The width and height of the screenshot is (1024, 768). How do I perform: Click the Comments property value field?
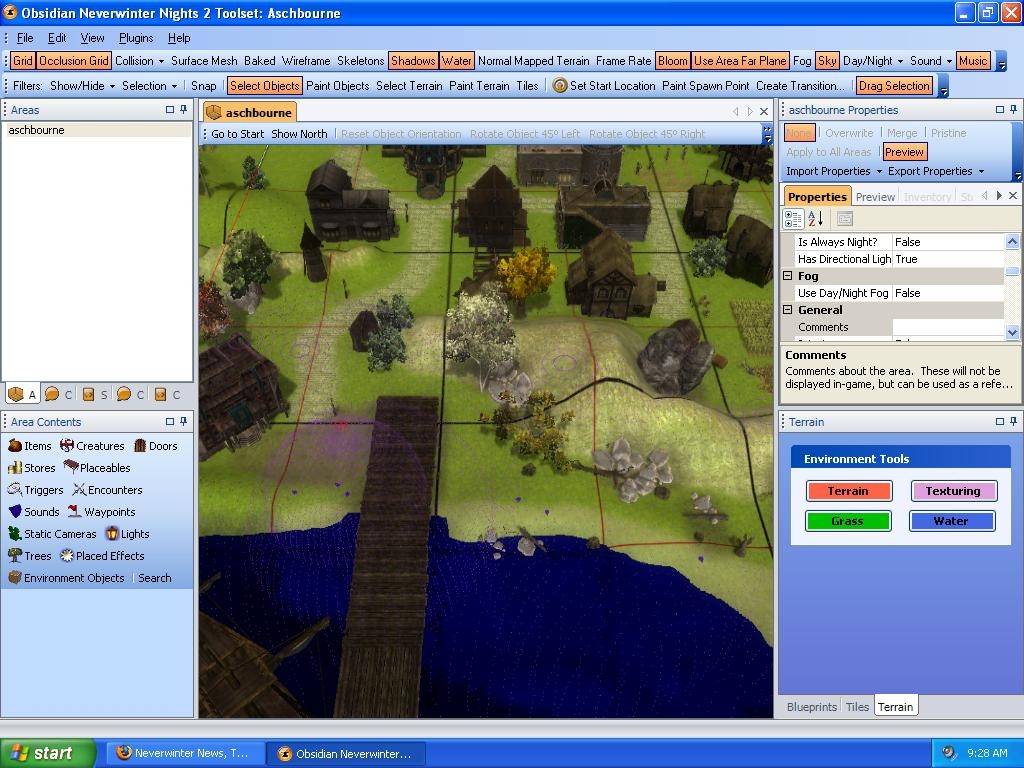click(x=947, y=327)
